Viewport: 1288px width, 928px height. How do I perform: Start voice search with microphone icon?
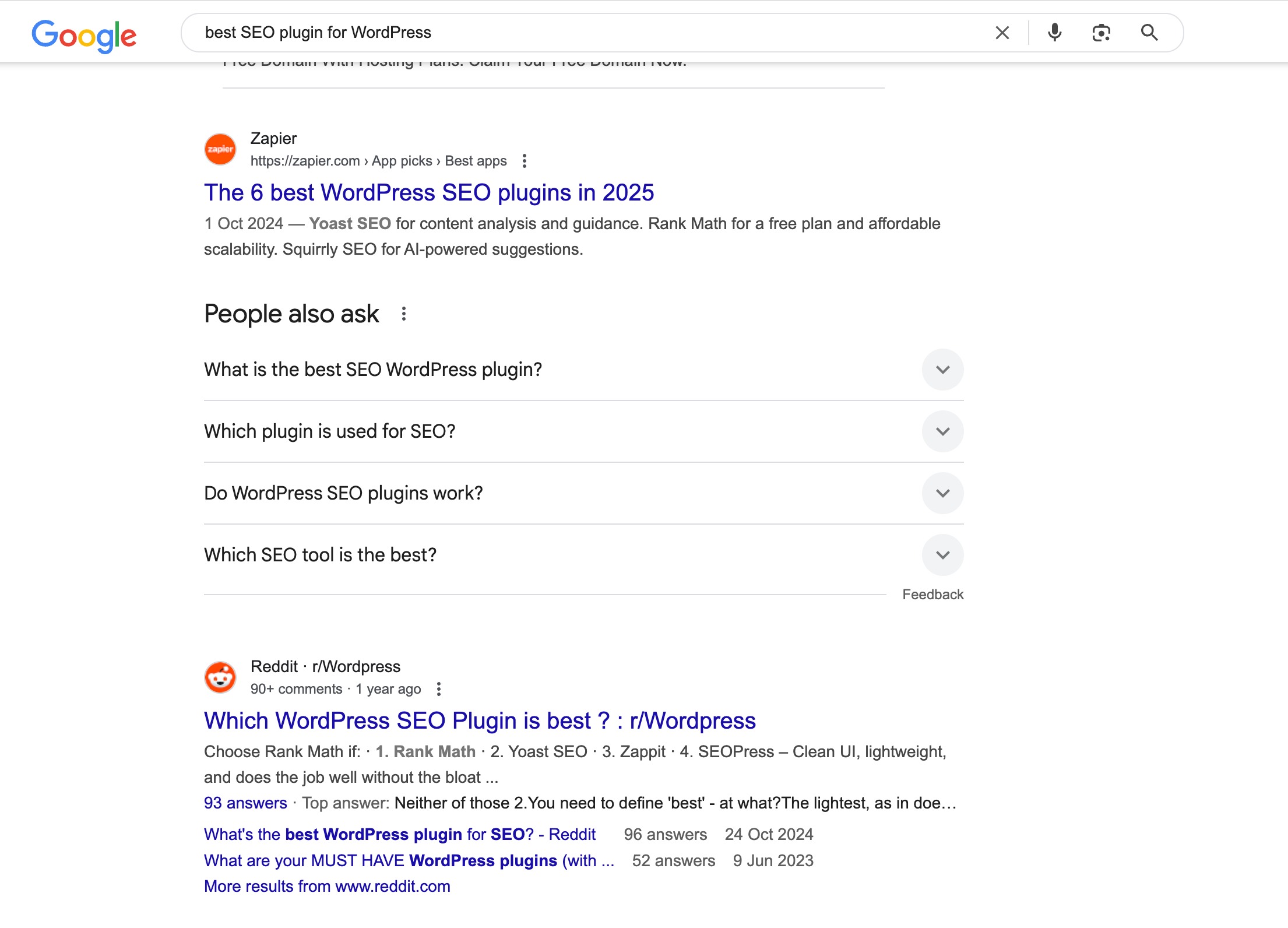point(1054,33)
